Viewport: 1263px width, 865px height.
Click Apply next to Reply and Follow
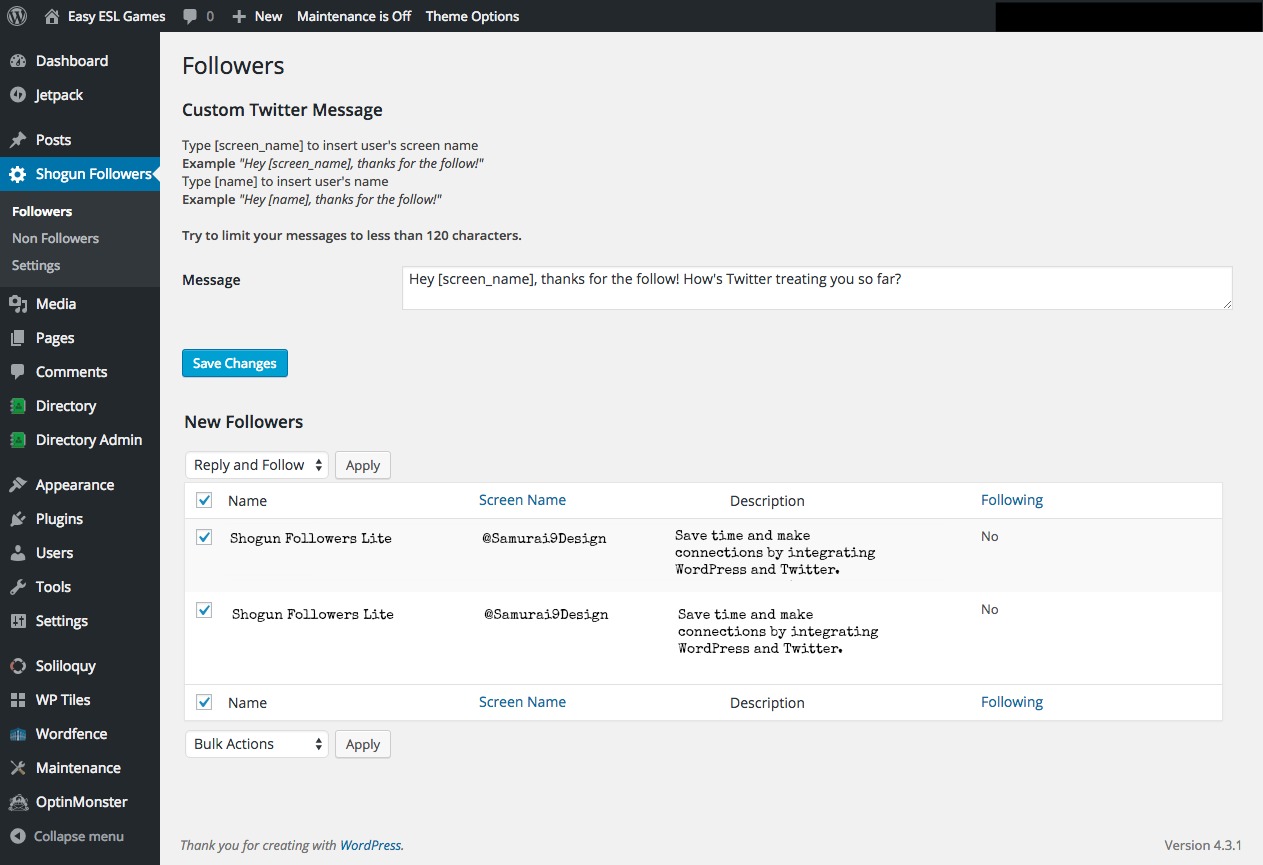coord(363,465)
